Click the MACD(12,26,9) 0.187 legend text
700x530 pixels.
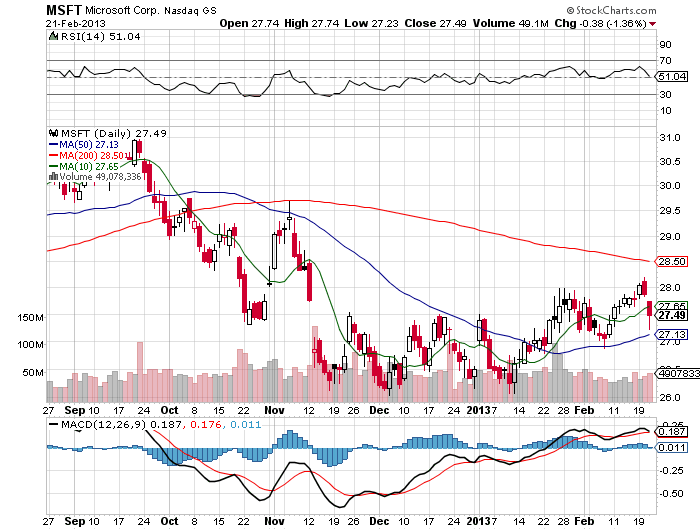pyautogui.click(x=121, y=425)
